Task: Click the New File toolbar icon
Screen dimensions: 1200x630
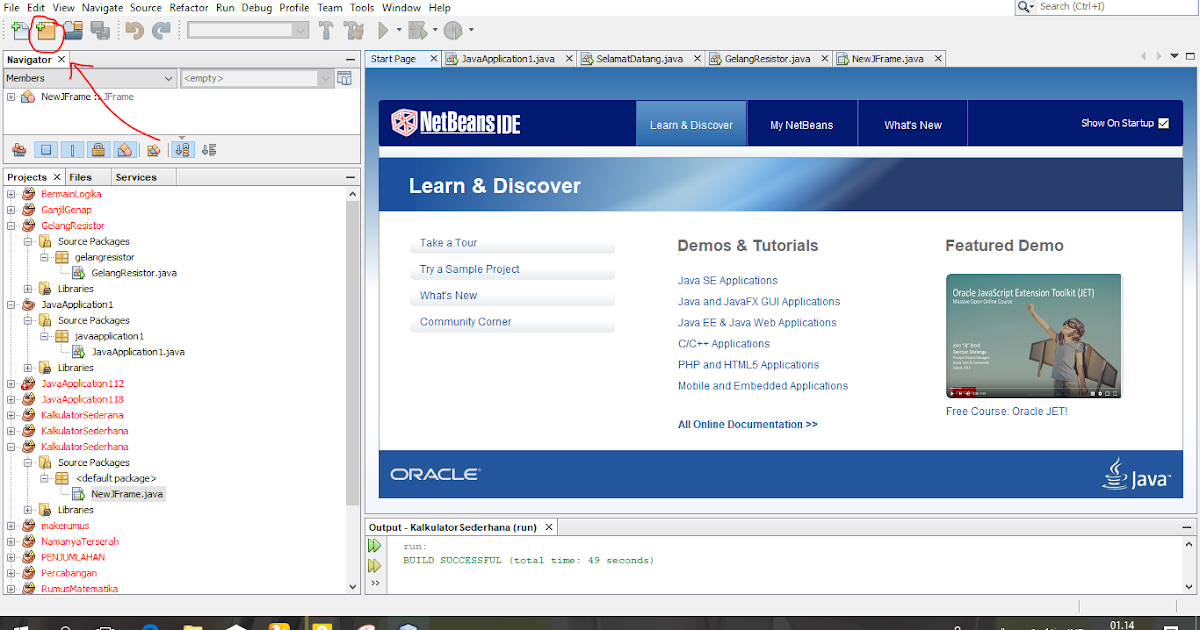Action: click(x=22, y=30)
